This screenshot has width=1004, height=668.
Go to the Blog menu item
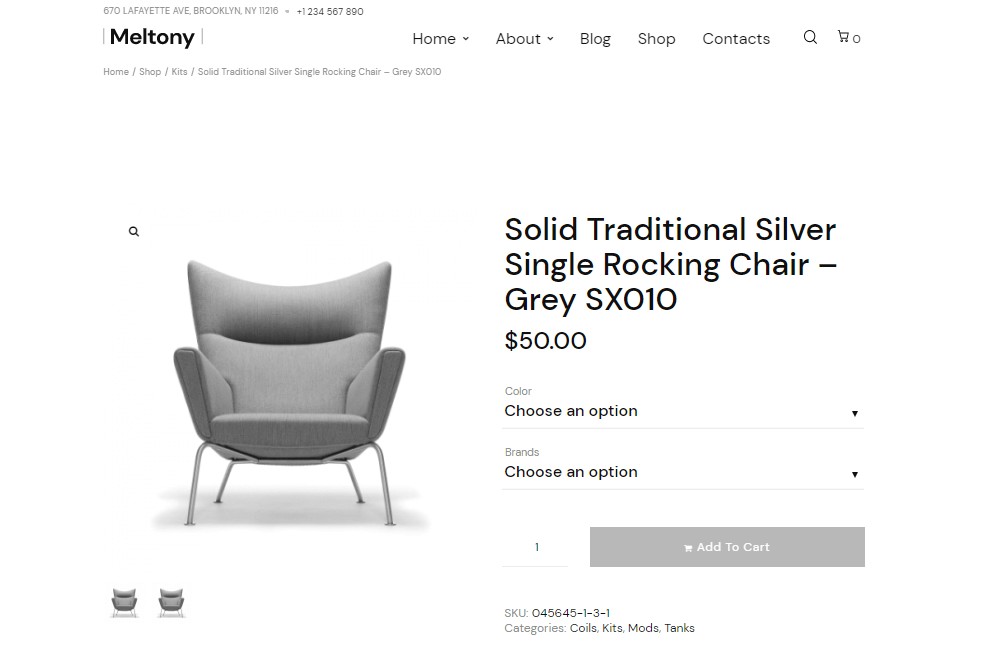coord(595,39)
